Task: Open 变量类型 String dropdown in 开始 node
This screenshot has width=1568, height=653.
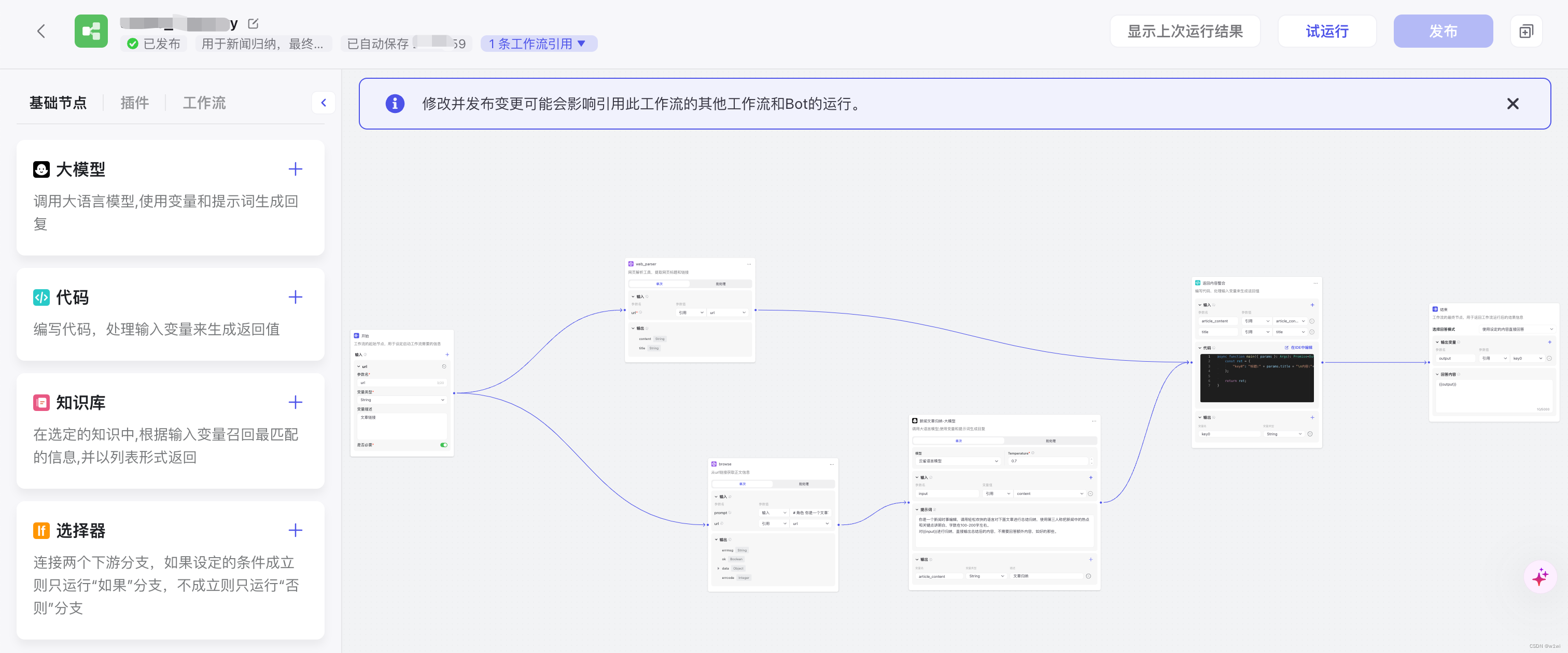Action: (402, 400)
